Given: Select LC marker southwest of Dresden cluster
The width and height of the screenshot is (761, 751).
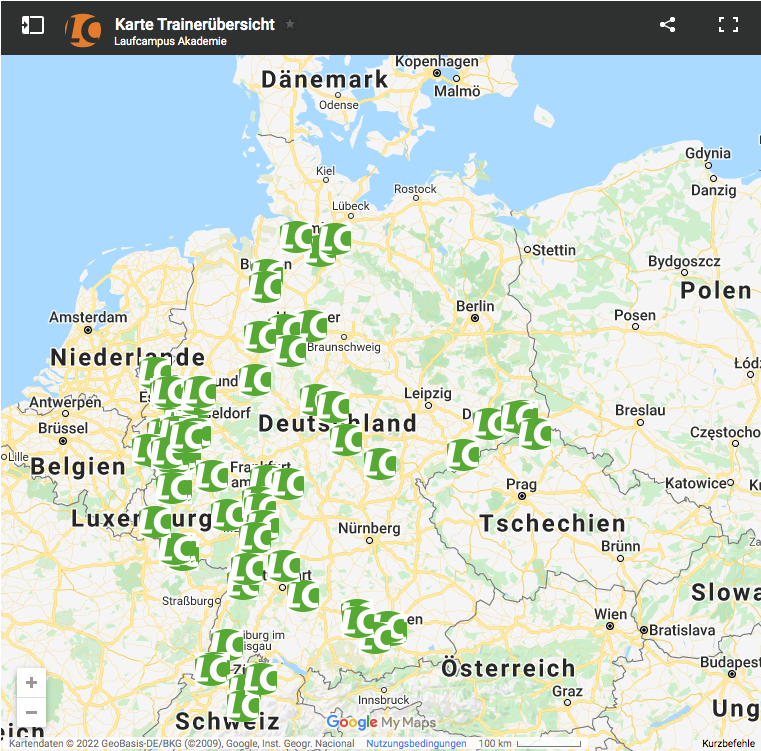Looking at the screenshot, I should tap(463, 455).
